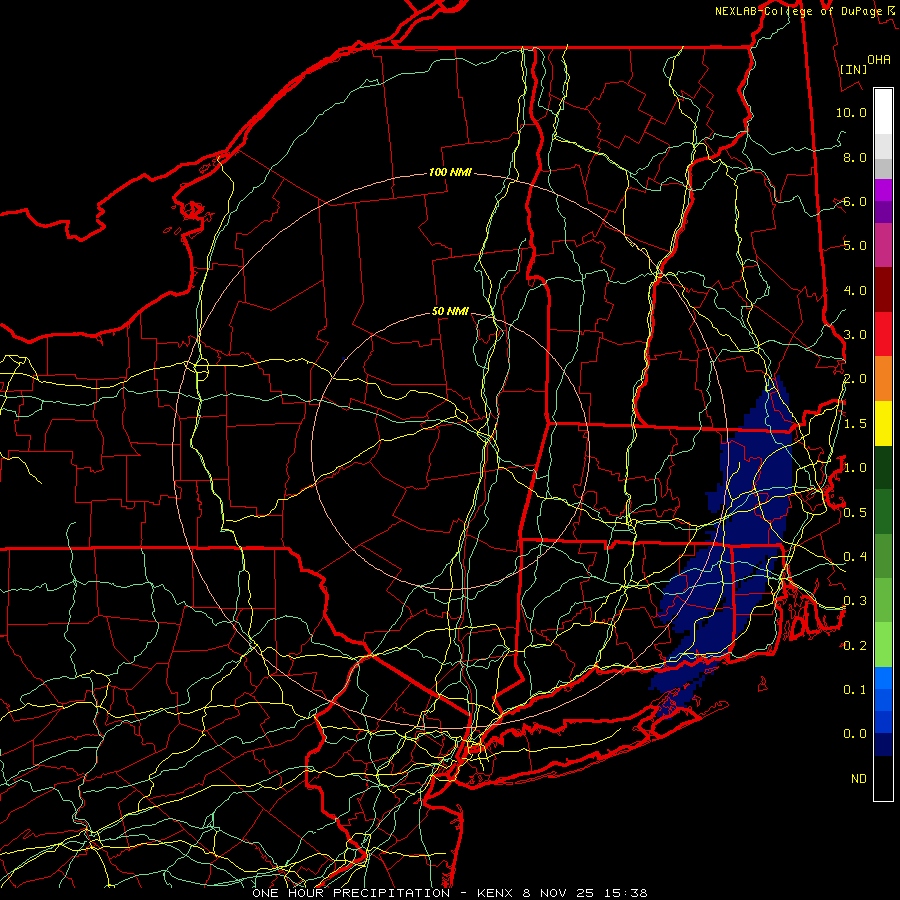Pick the bright red swatch beside 3.0
The width and height of the screenshot is (900, 900).
point(883,334)
